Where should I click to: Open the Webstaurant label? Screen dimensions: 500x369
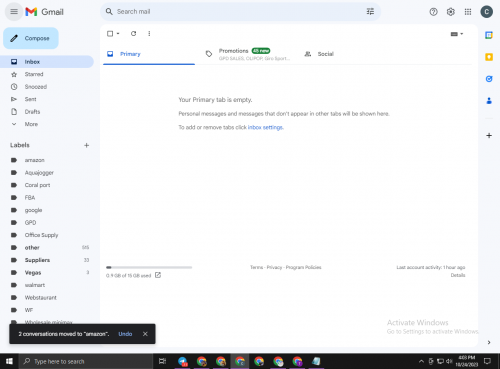47,298
